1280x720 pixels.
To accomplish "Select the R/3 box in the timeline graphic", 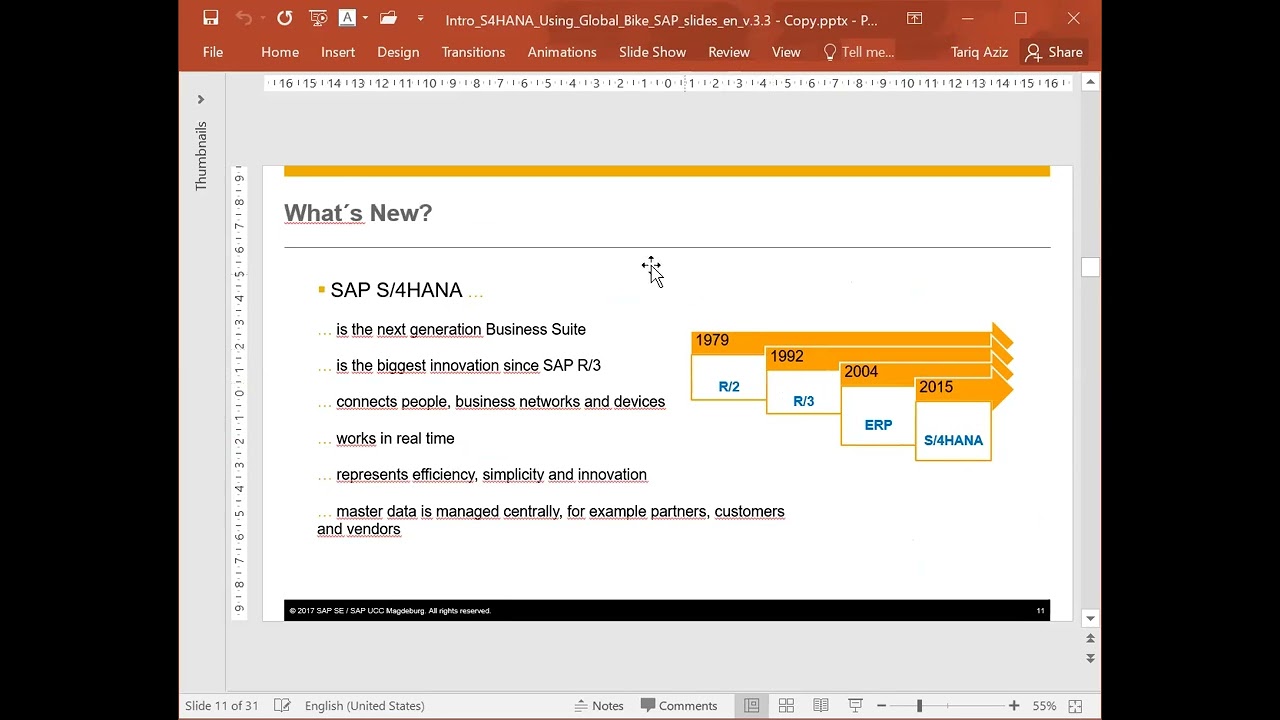I will point(803,393).
